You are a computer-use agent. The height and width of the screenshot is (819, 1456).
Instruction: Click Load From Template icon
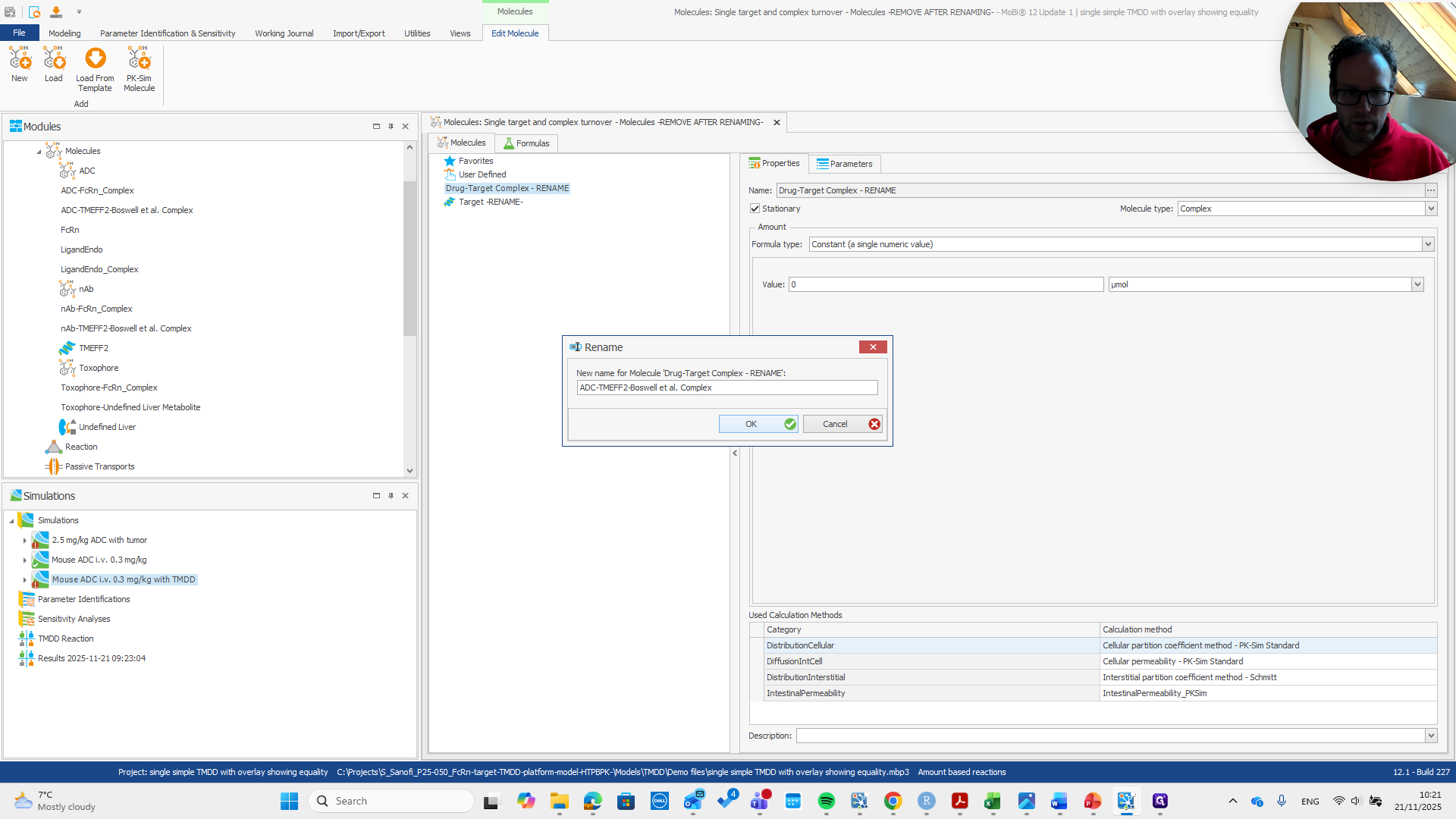[95, 59]
